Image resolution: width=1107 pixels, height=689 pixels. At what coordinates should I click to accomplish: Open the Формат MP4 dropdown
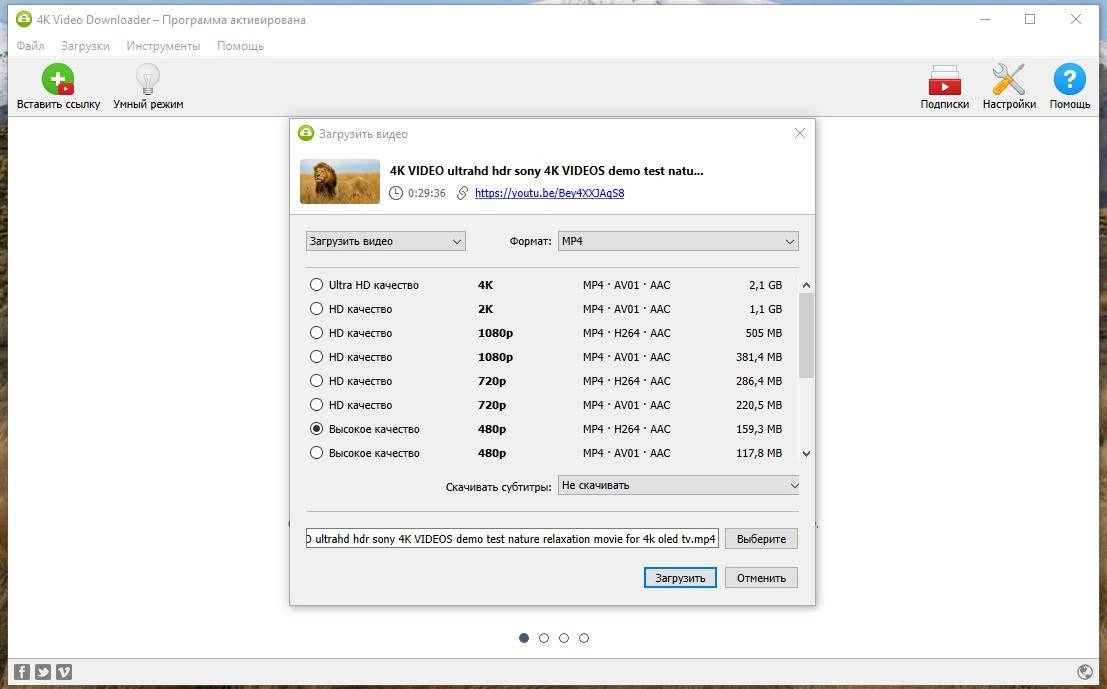click(x=678, y=241)
